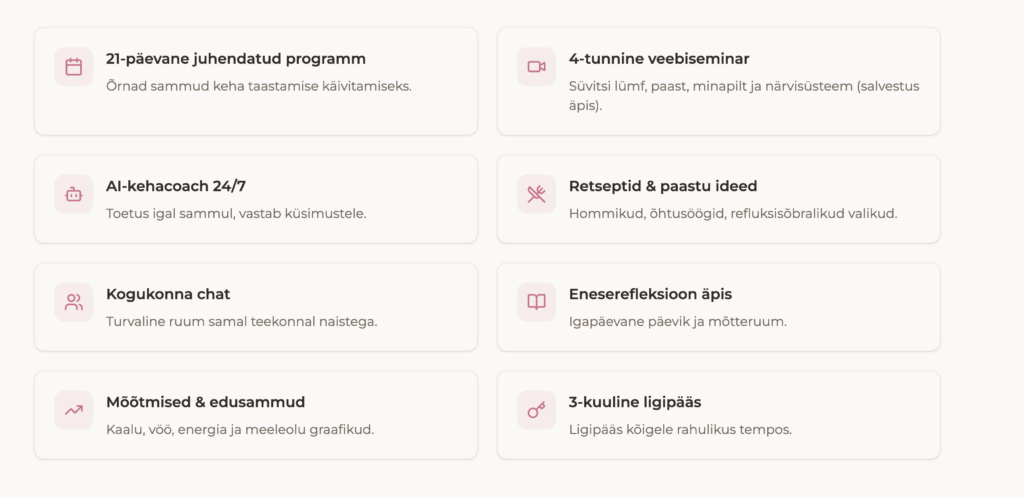Click the text "Igapäevane päevik ja mõtteruum"
The image size is (1024, 498).
pos(678,321)
